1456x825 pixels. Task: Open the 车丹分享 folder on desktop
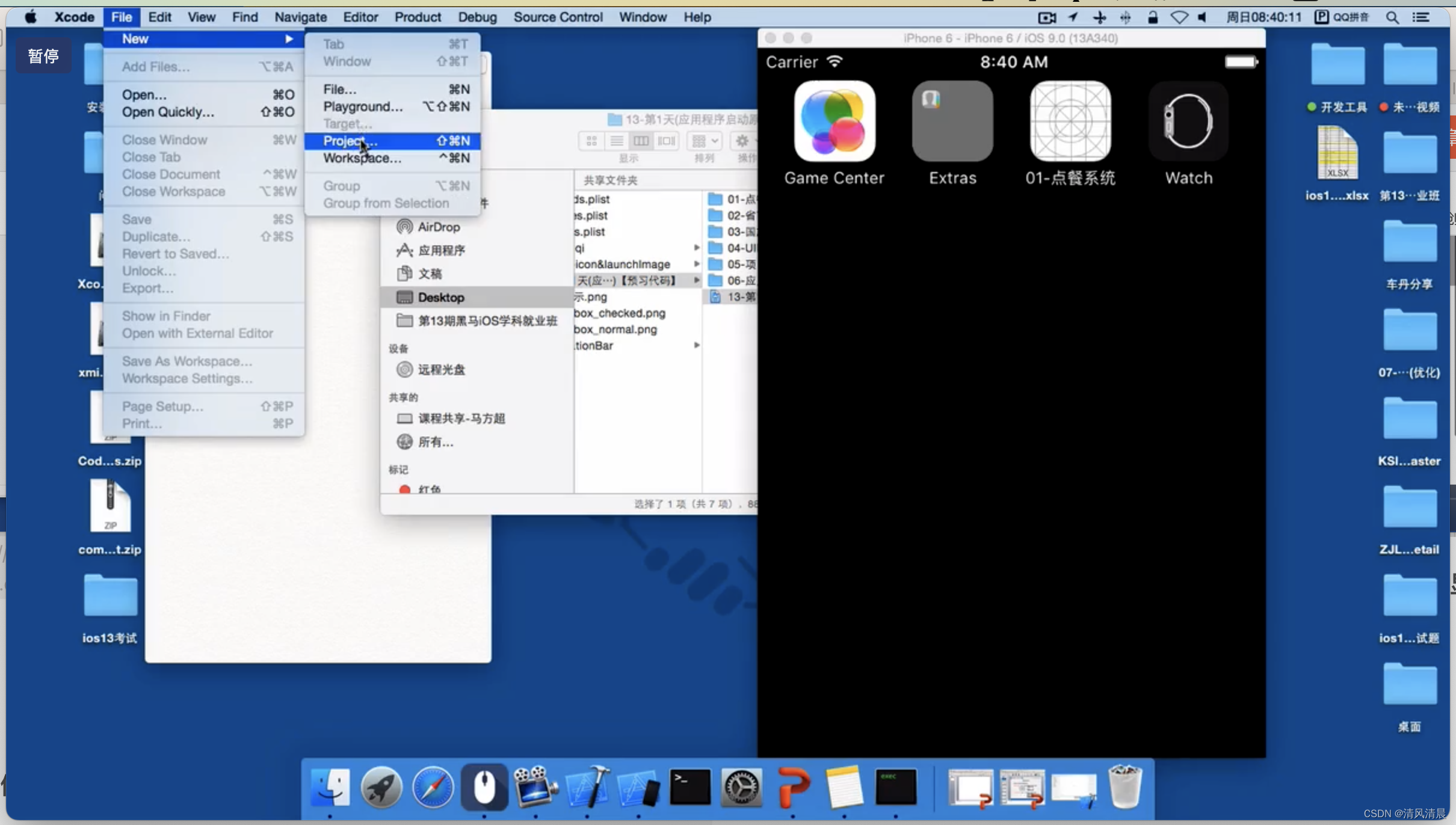pos(1409,242)
